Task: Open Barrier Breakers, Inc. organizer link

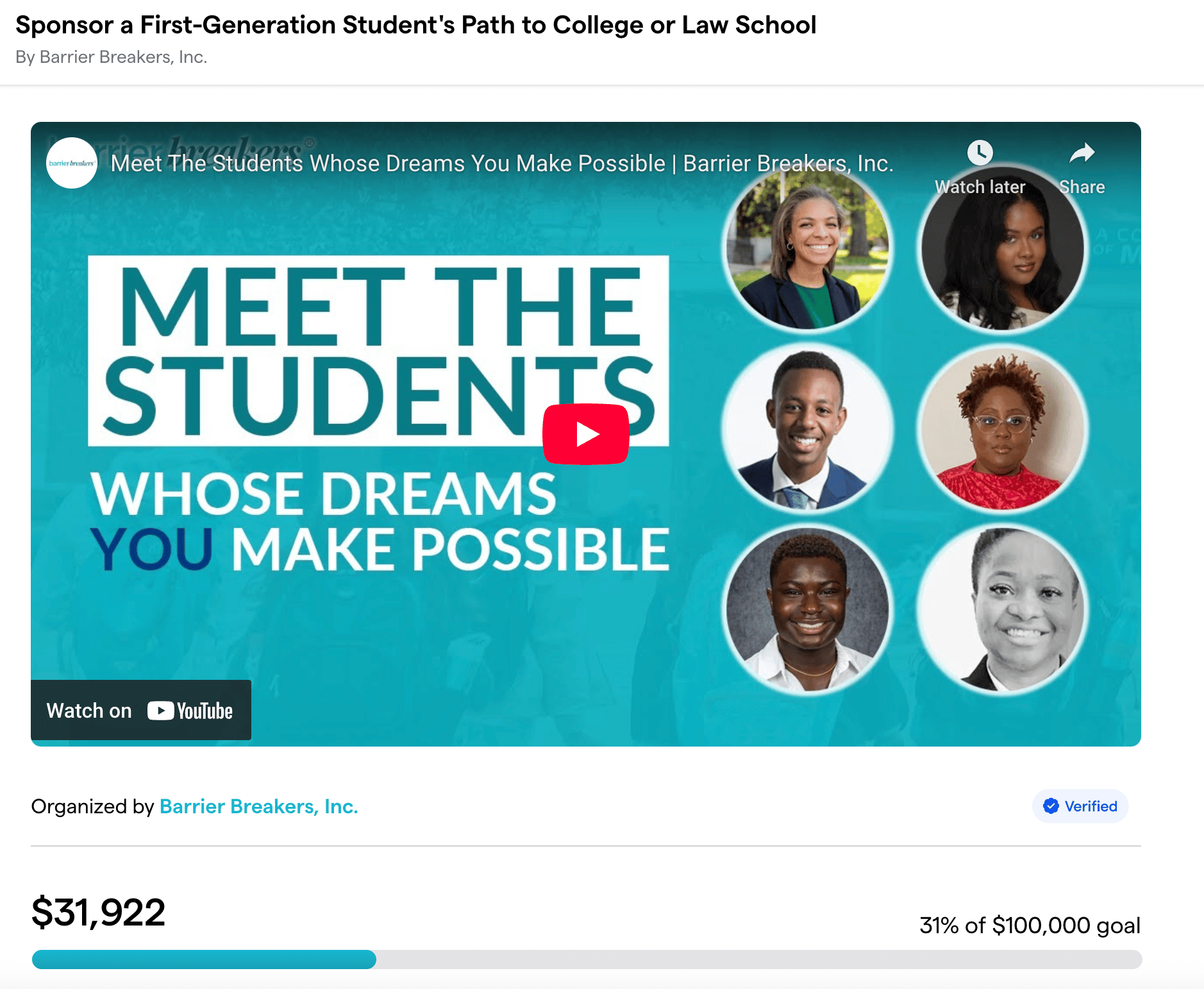Action: pyautogui.click(x=258, y=806)
